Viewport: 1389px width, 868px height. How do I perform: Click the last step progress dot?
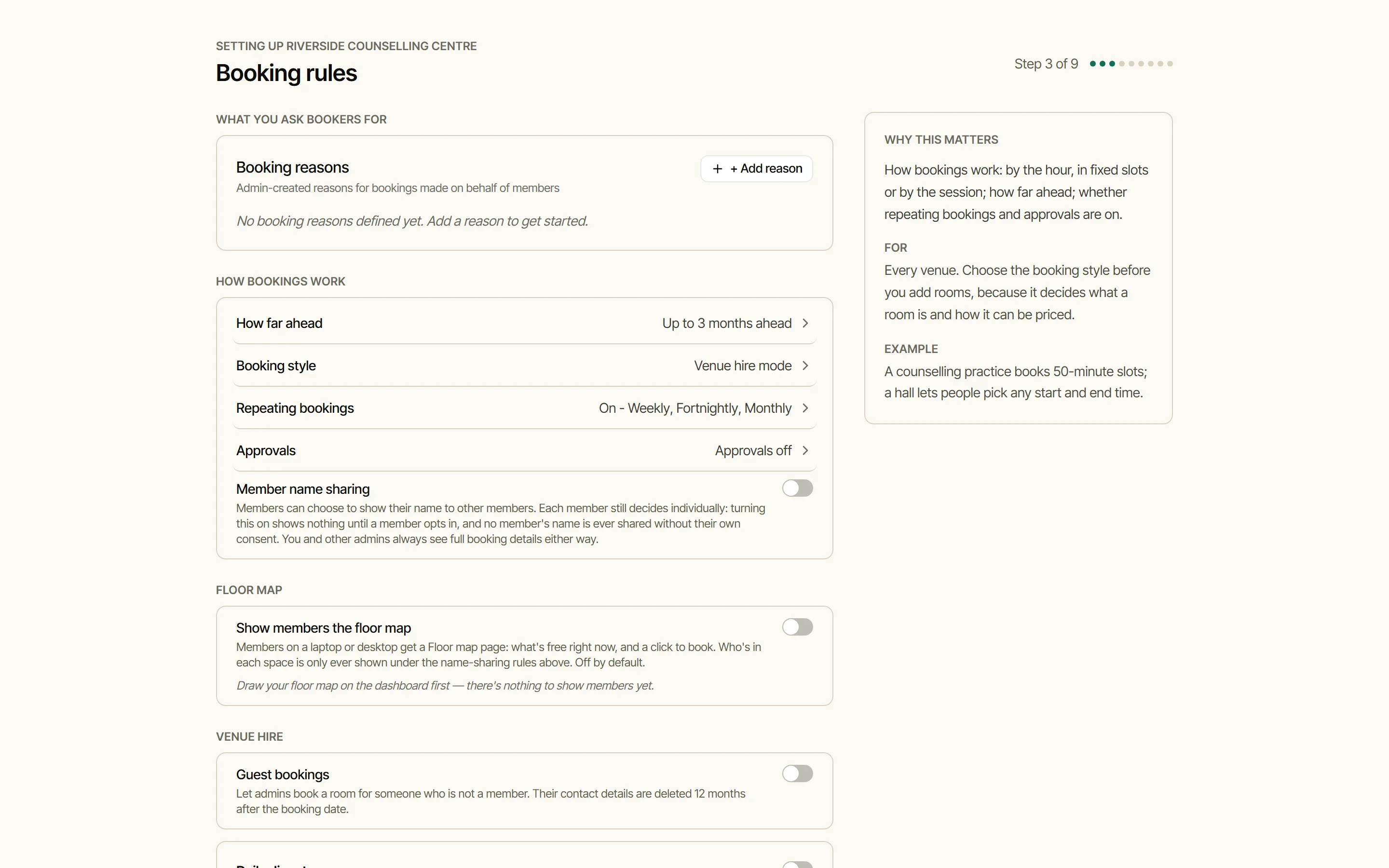tap(1170, 64)
